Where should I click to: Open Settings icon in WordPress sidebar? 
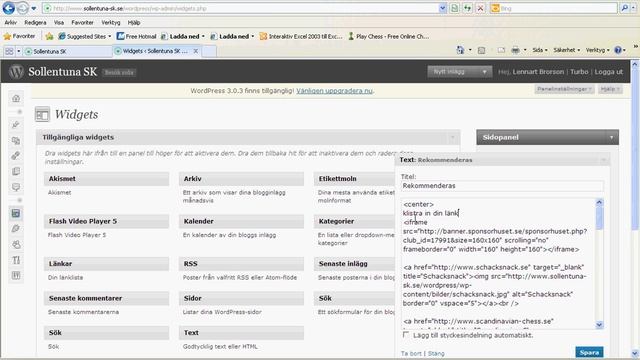pyautogui.click(x=16, y=276)
